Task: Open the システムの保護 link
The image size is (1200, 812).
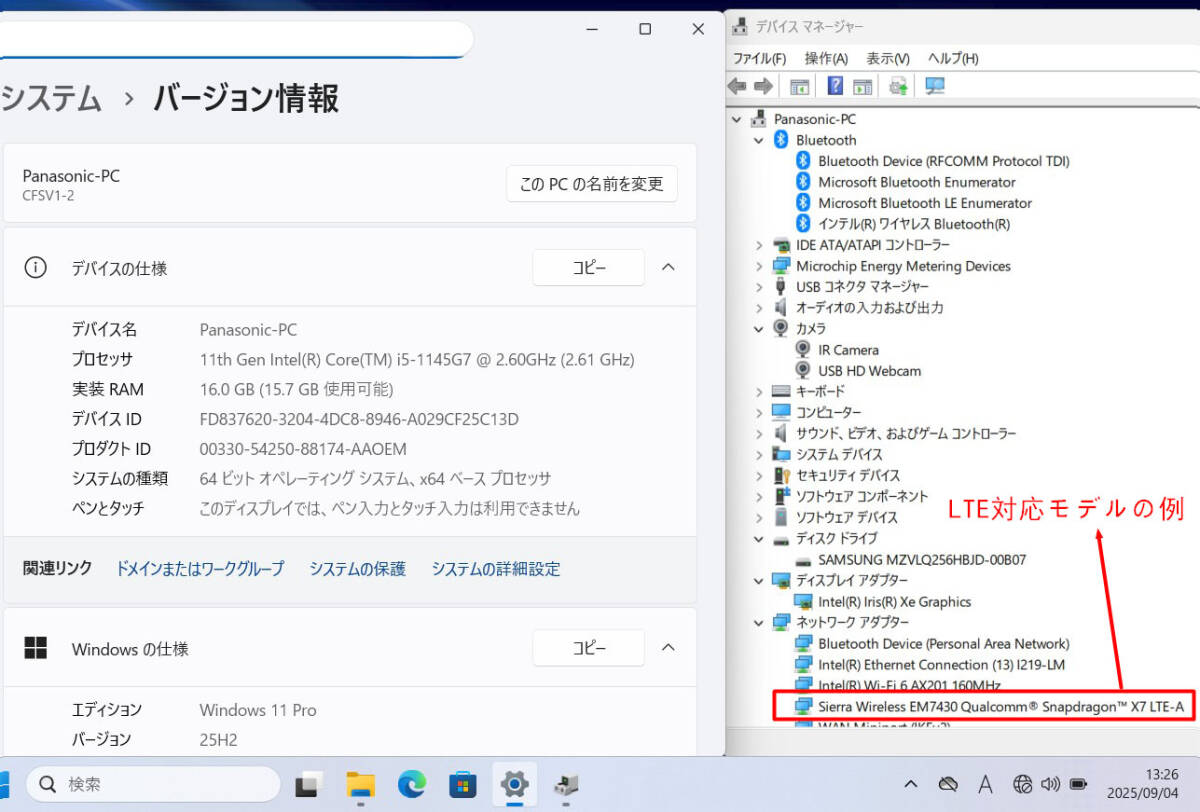Action: click(357, 569)
